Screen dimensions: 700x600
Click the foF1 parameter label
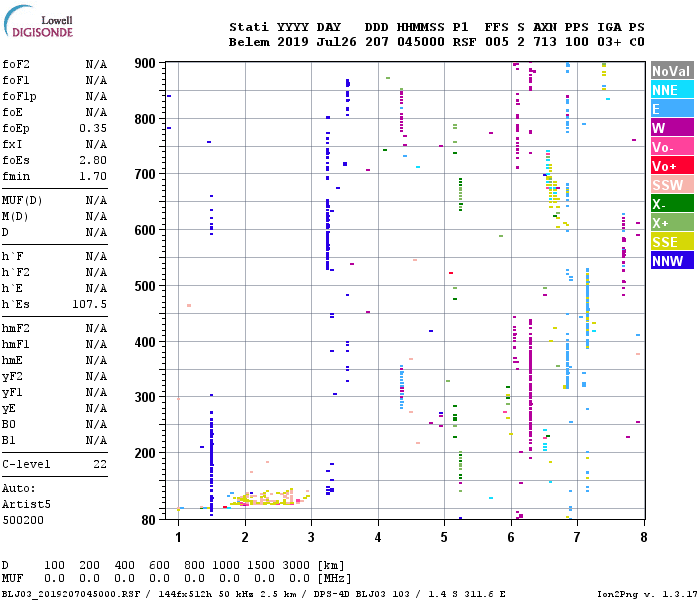click(x=16, y=80)
